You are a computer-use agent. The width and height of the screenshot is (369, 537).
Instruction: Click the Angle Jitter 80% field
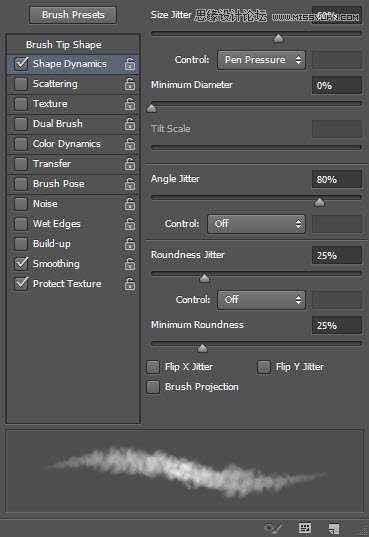pos(337,179)
